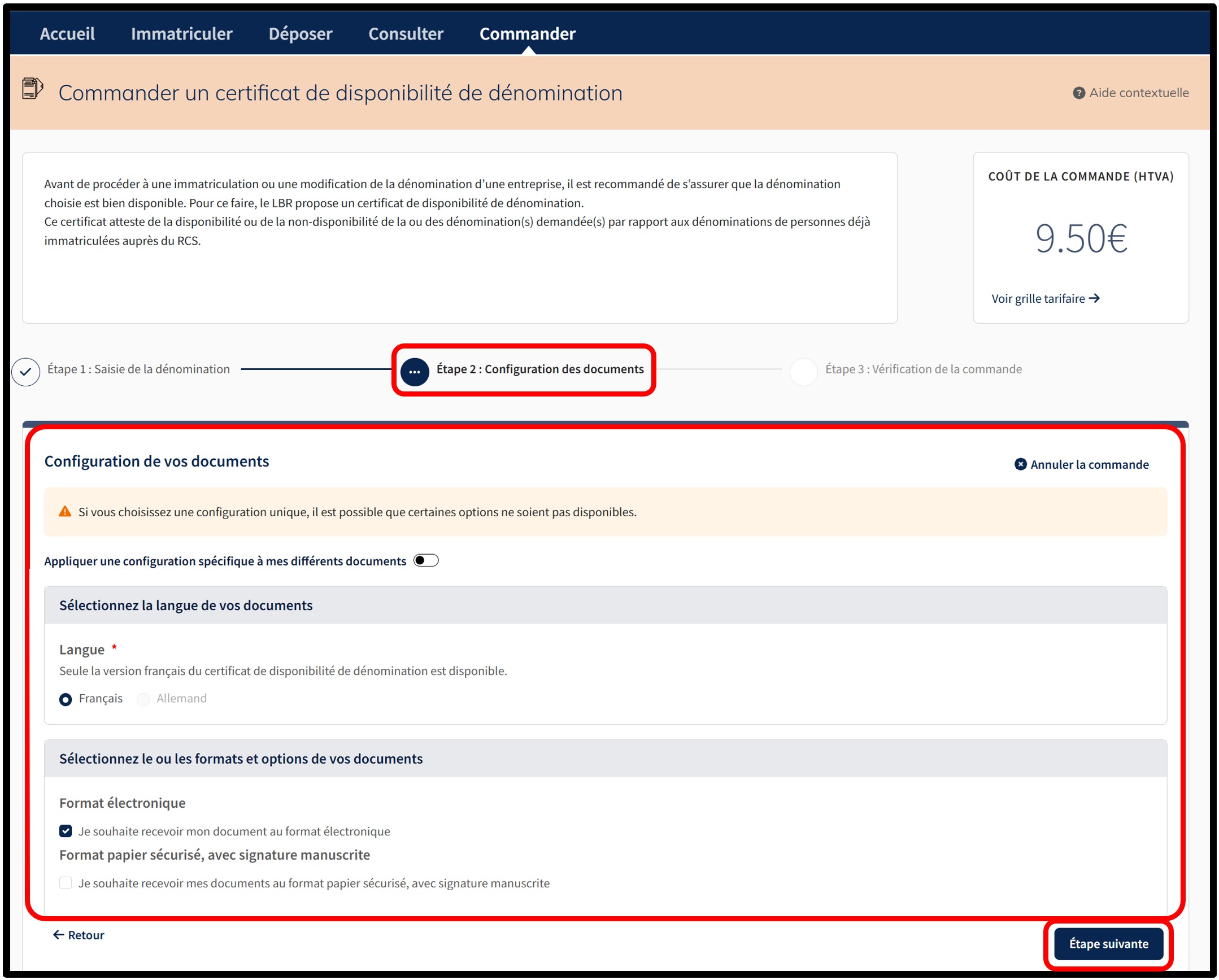Check secure paper format with signature checkbox
This screenshot has width=1219, height=980.
(66, 883)
